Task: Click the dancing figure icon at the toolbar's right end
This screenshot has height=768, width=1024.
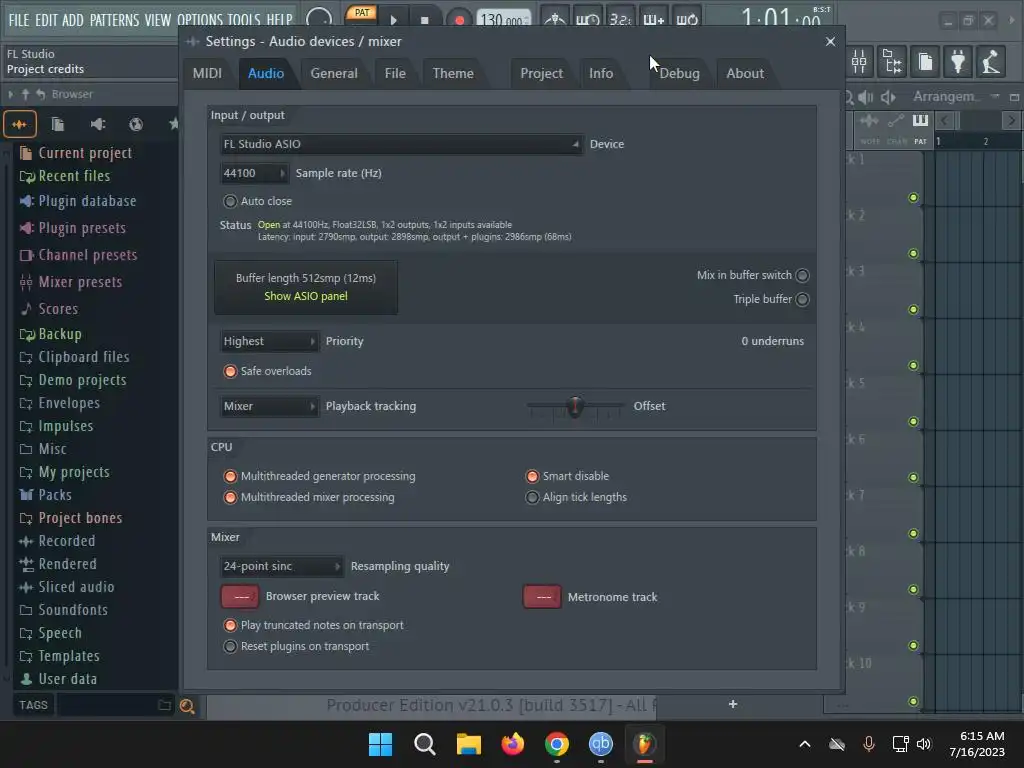Action: pyautogui.click(x=991, y=62)
